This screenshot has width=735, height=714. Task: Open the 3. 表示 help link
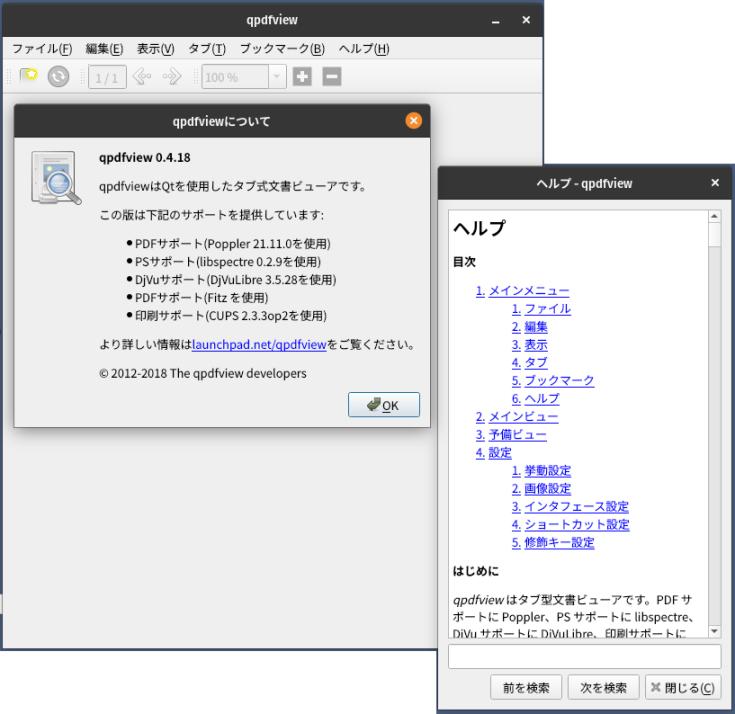click(529, 345)
